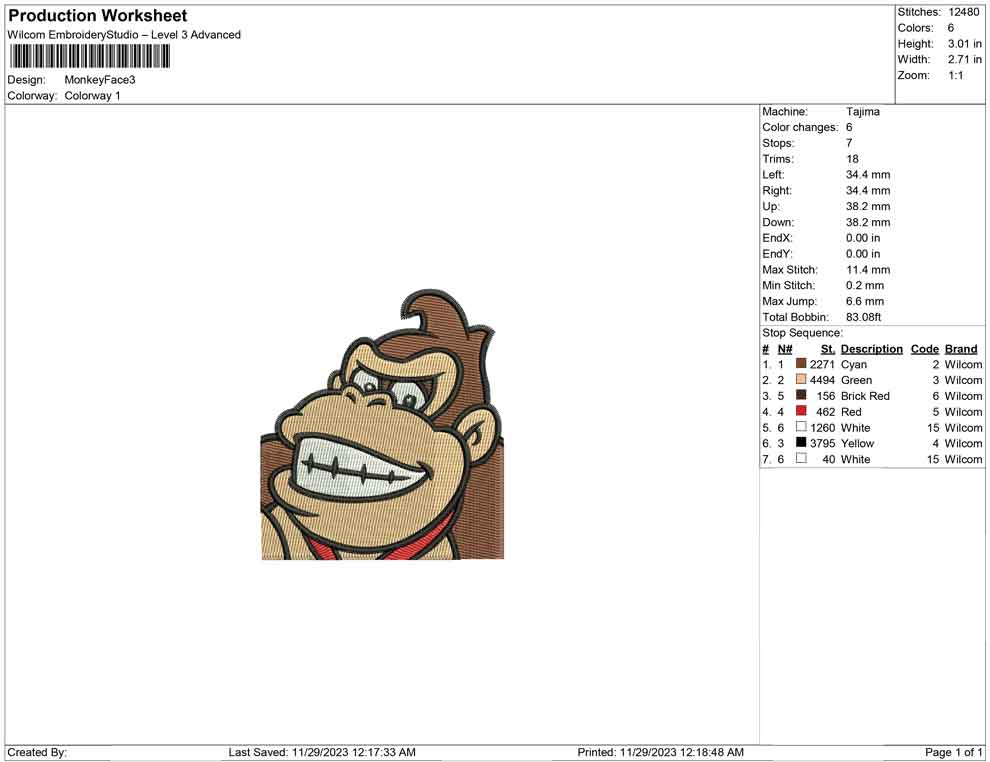Click the stitch count 2271 in Cyan row
The image size is (990, 762).
click(822, 364)
